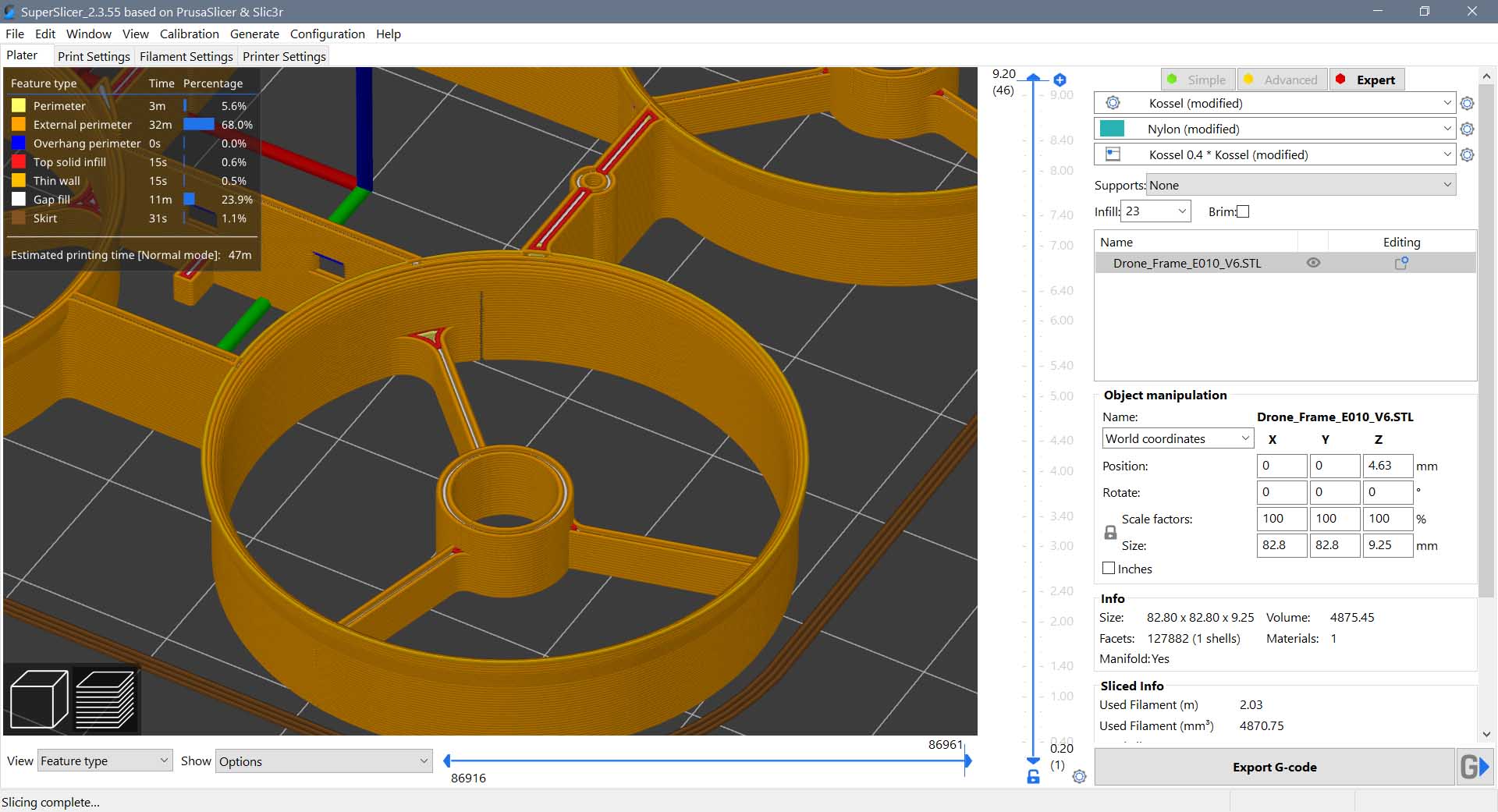1498x812 pixels.
Task: Open the World coordinates dropdown
Action: 1177,439
